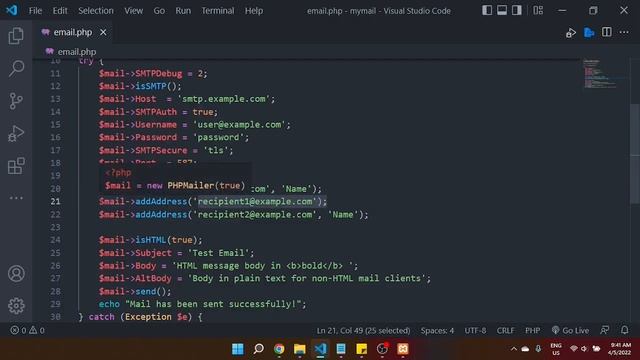Change language mode PHP in status bar

click(532, 330)
